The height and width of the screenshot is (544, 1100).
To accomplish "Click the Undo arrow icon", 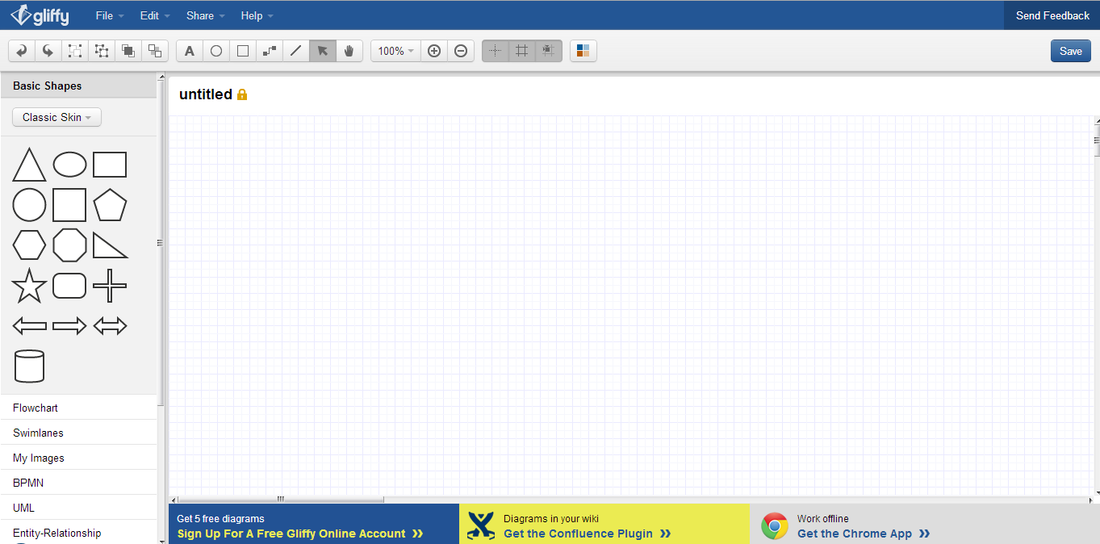I will [22, 51].
